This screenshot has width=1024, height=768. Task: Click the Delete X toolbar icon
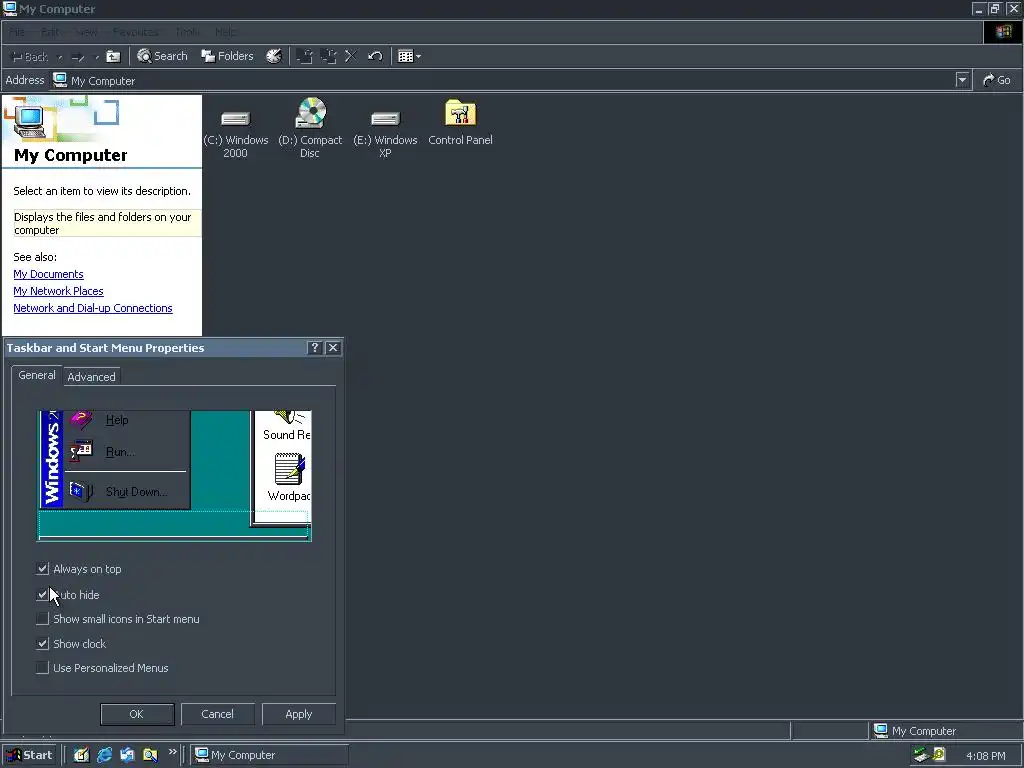pos(351,56)
